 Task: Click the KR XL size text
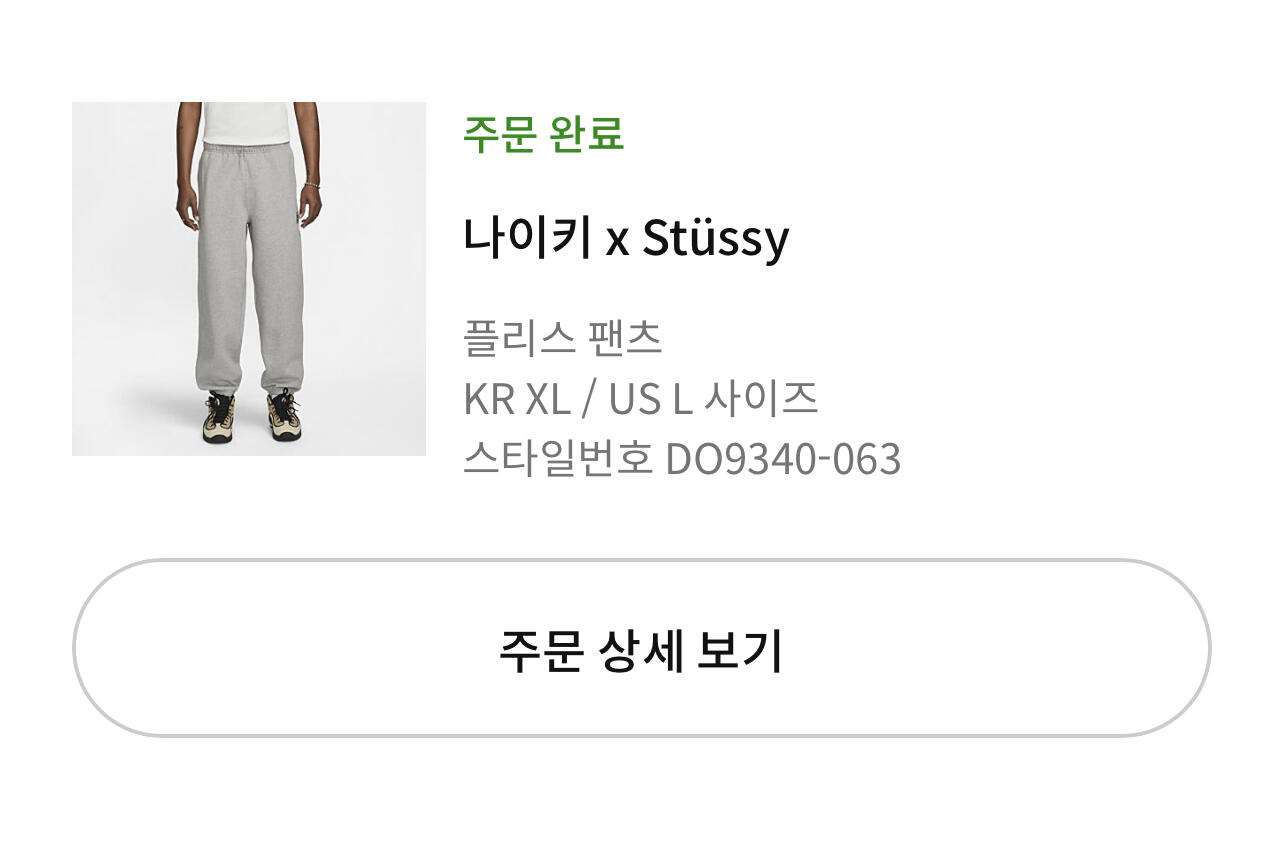pos(516,399)
